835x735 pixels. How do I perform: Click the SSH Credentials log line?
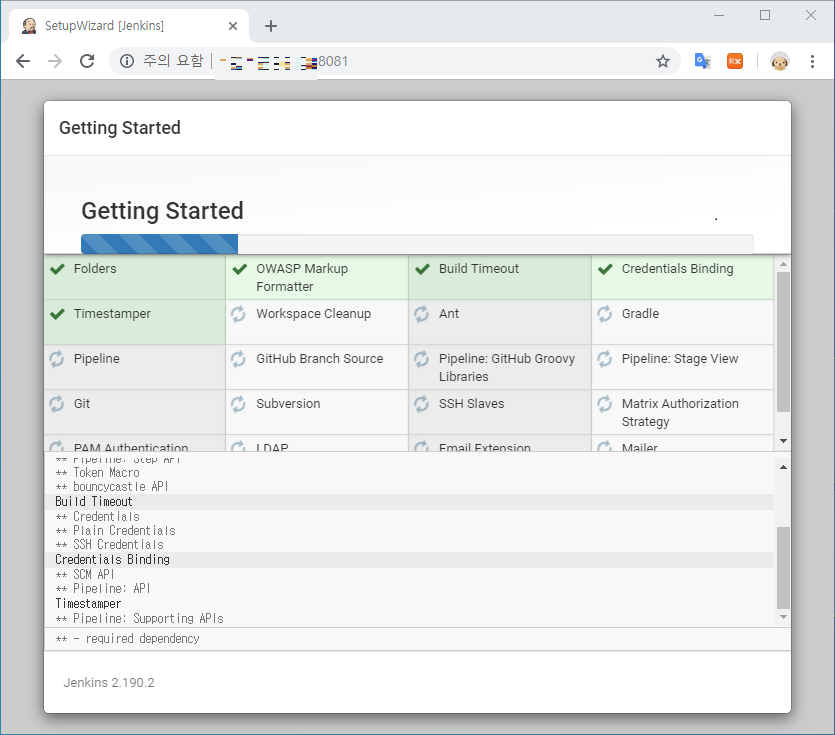pos(109,545)
